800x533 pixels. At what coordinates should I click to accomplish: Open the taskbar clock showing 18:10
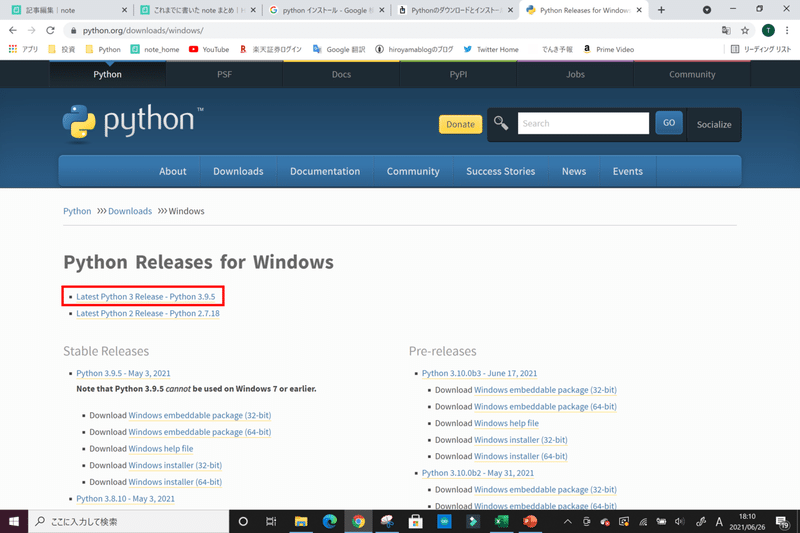point(747,521)
